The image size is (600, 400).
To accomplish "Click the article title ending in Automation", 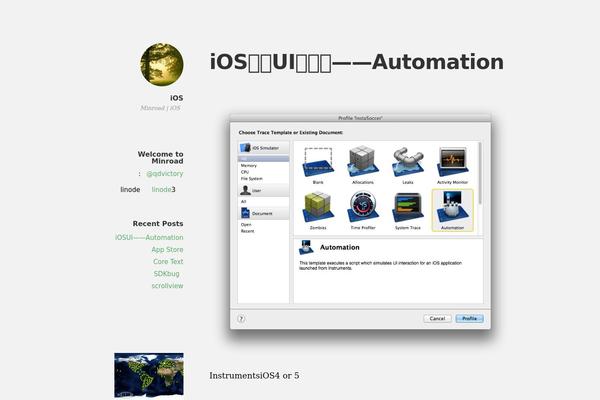I will [357, 62].
